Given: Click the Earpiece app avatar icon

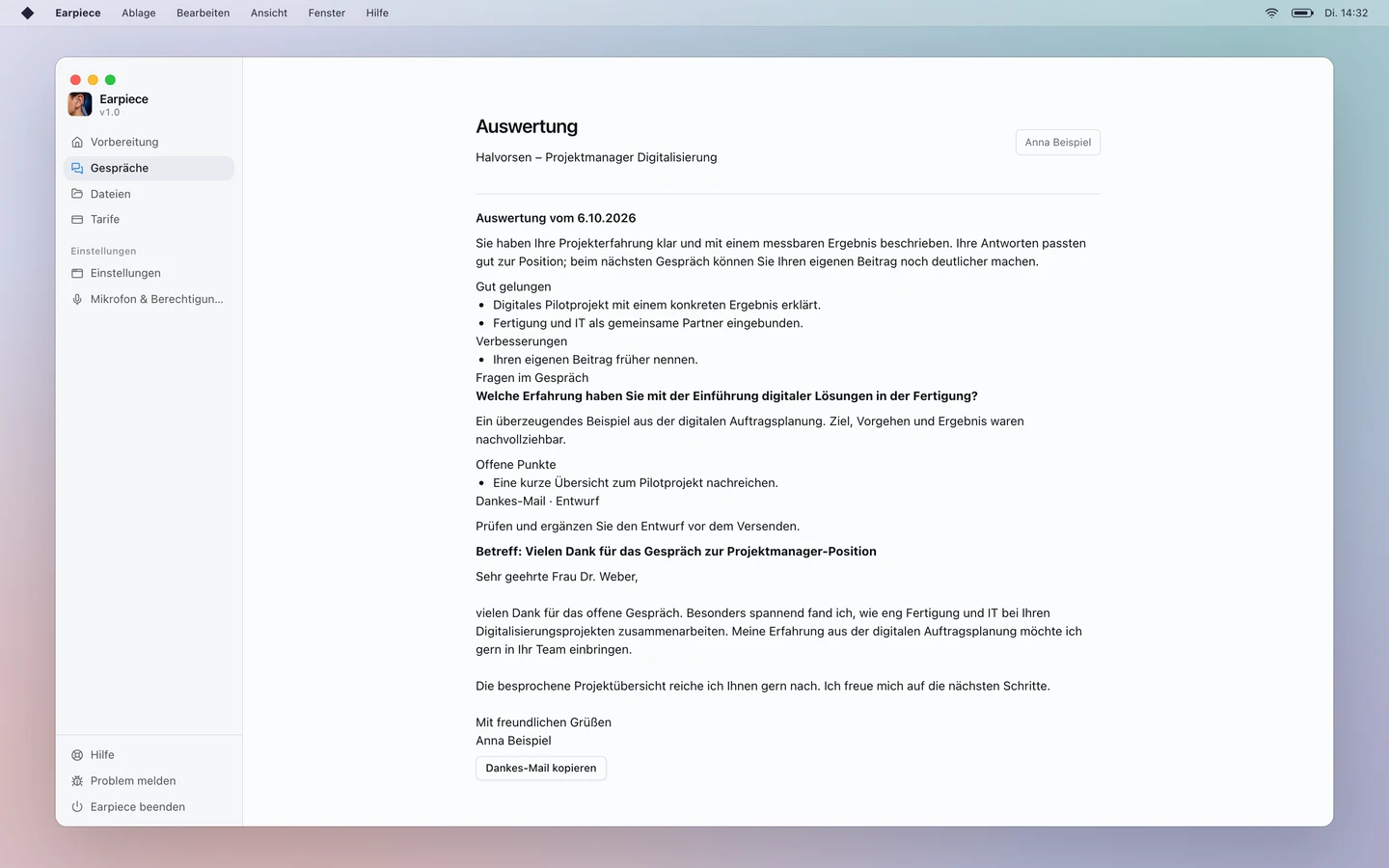Looking at the screenshot, I should click(80, 104).
